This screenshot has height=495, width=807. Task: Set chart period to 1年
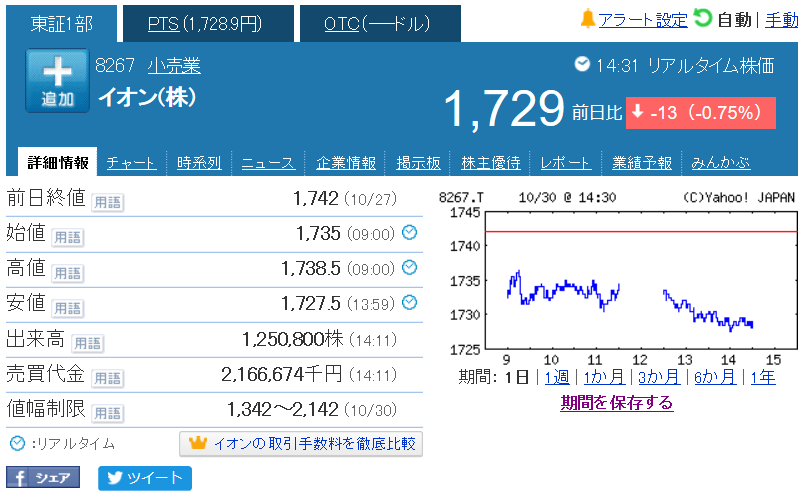click(x=763, y=377)
